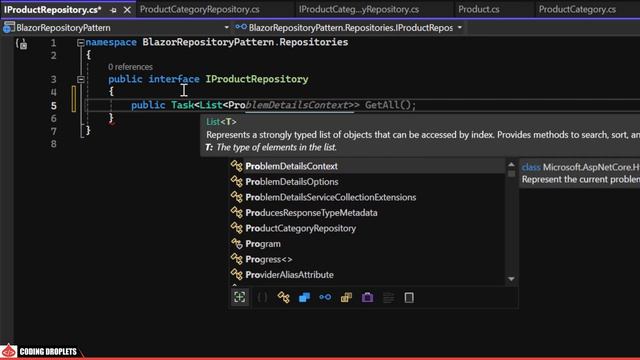Image resolution: width=640 pixels, height=360 pixels.
Task: Toggle the namespaces filter in completion toolbar
Action: click(x=262, y=297)
